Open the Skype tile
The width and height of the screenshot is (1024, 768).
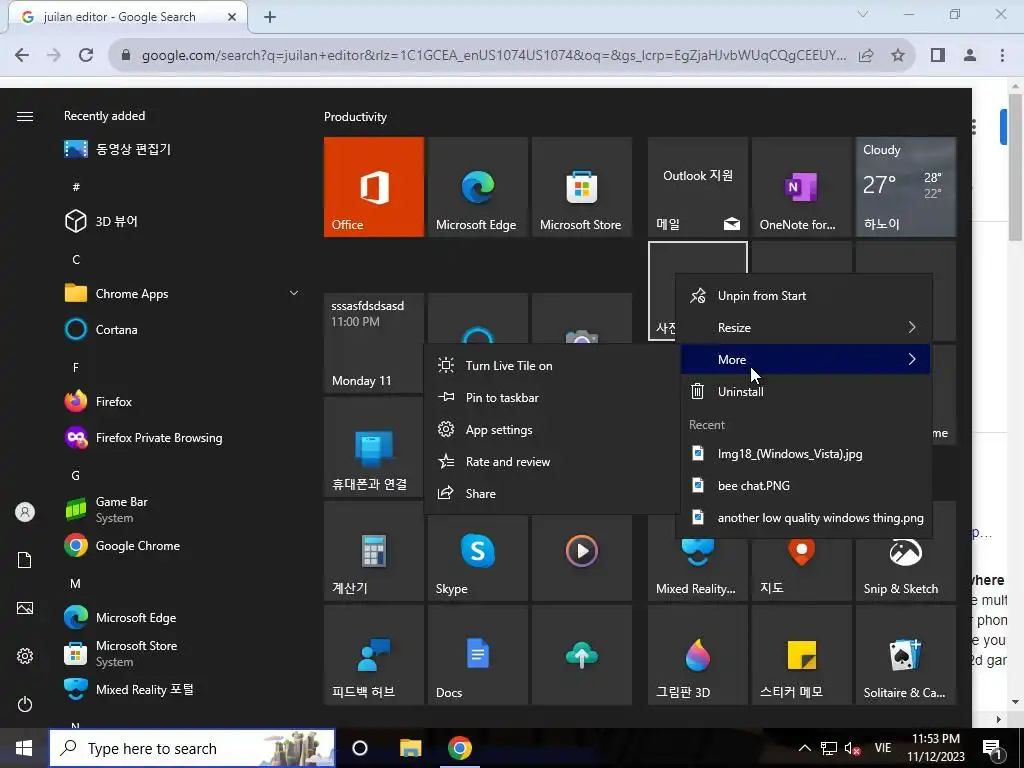(477, 558)
